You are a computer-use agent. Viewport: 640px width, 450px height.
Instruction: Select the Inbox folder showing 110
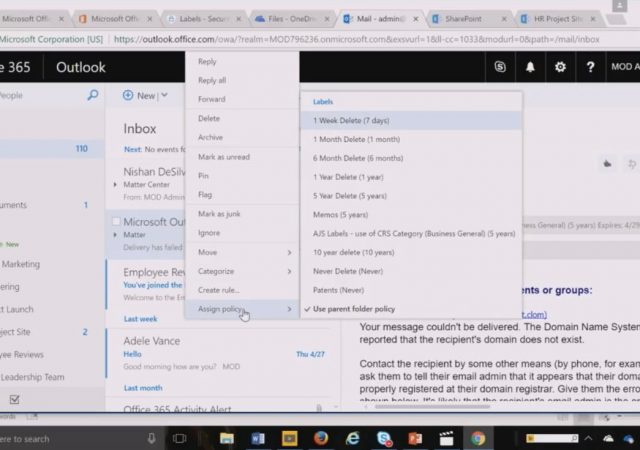52,149
